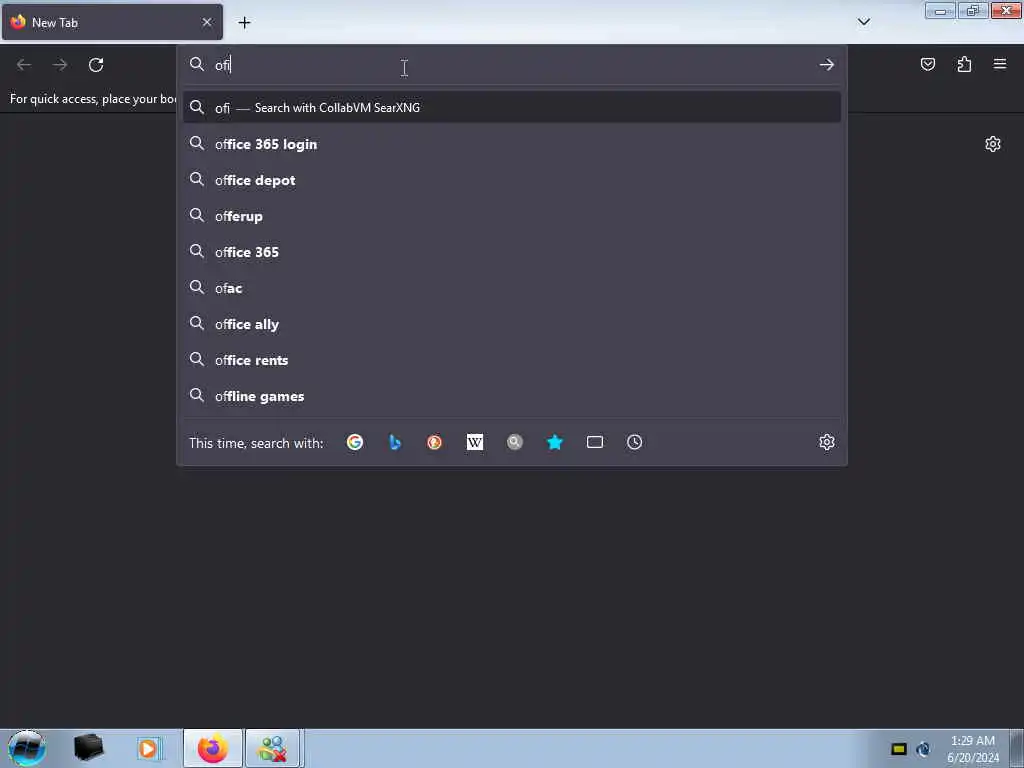Open search settings gear in dropdown

coord(827,442)
